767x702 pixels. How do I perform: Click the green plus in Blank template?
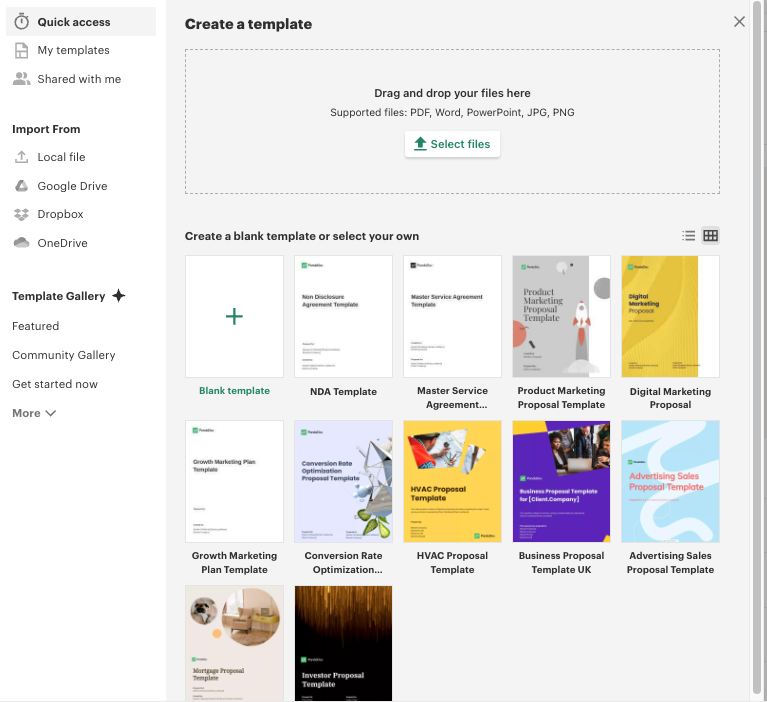234,317
